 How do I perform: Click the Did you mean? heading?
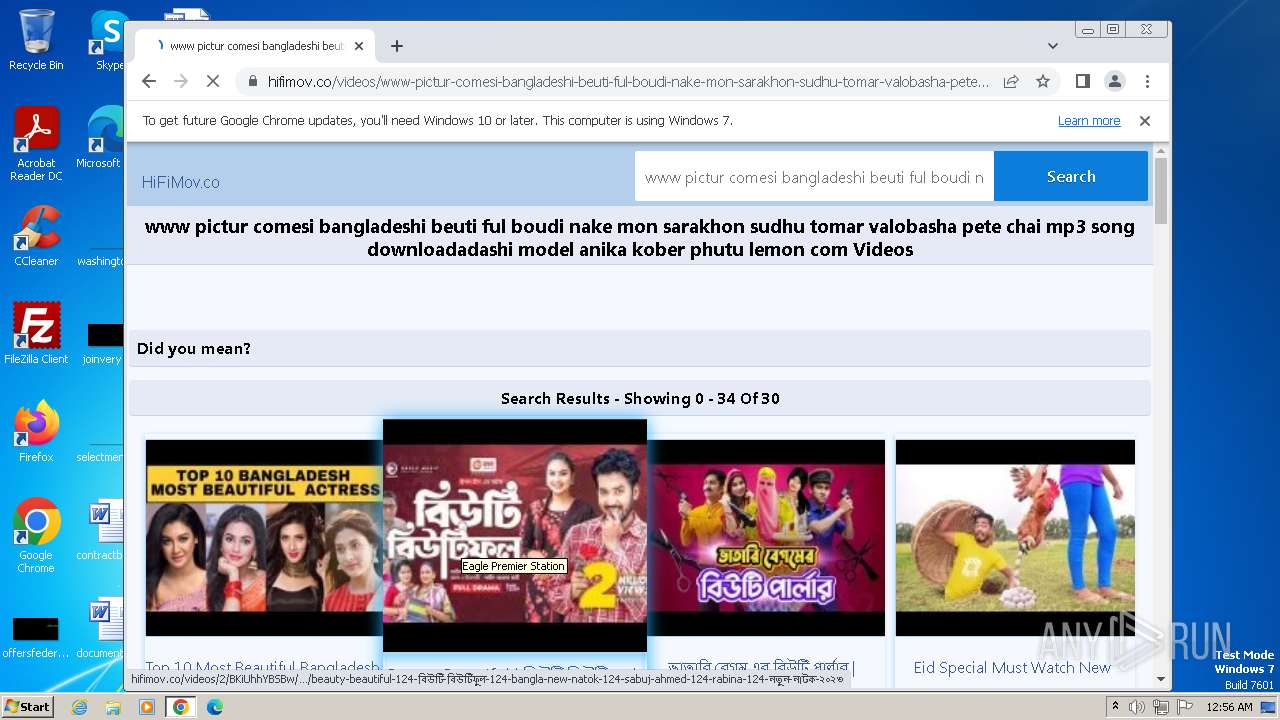click(x=194, y=348)
